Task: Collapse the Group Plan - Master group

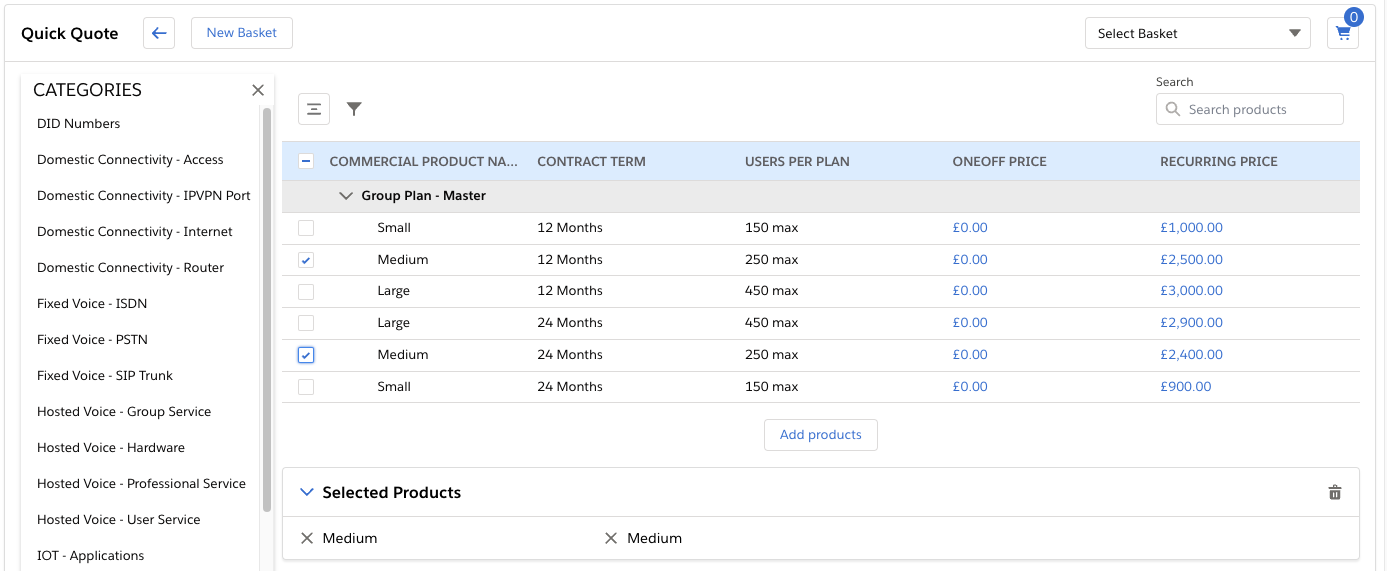Action: [346, 196]
